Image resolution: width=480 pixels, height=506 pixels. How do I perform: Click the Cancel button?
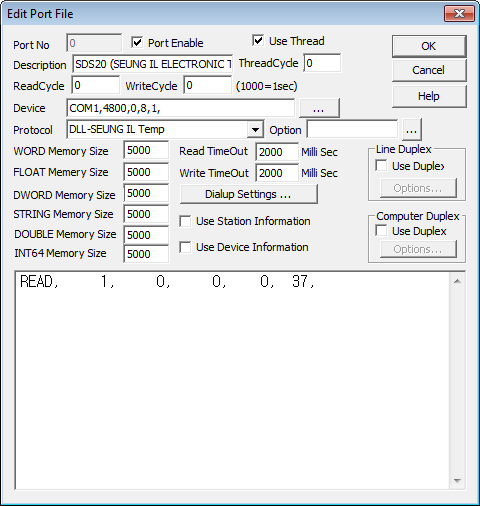tap(429, 70)
